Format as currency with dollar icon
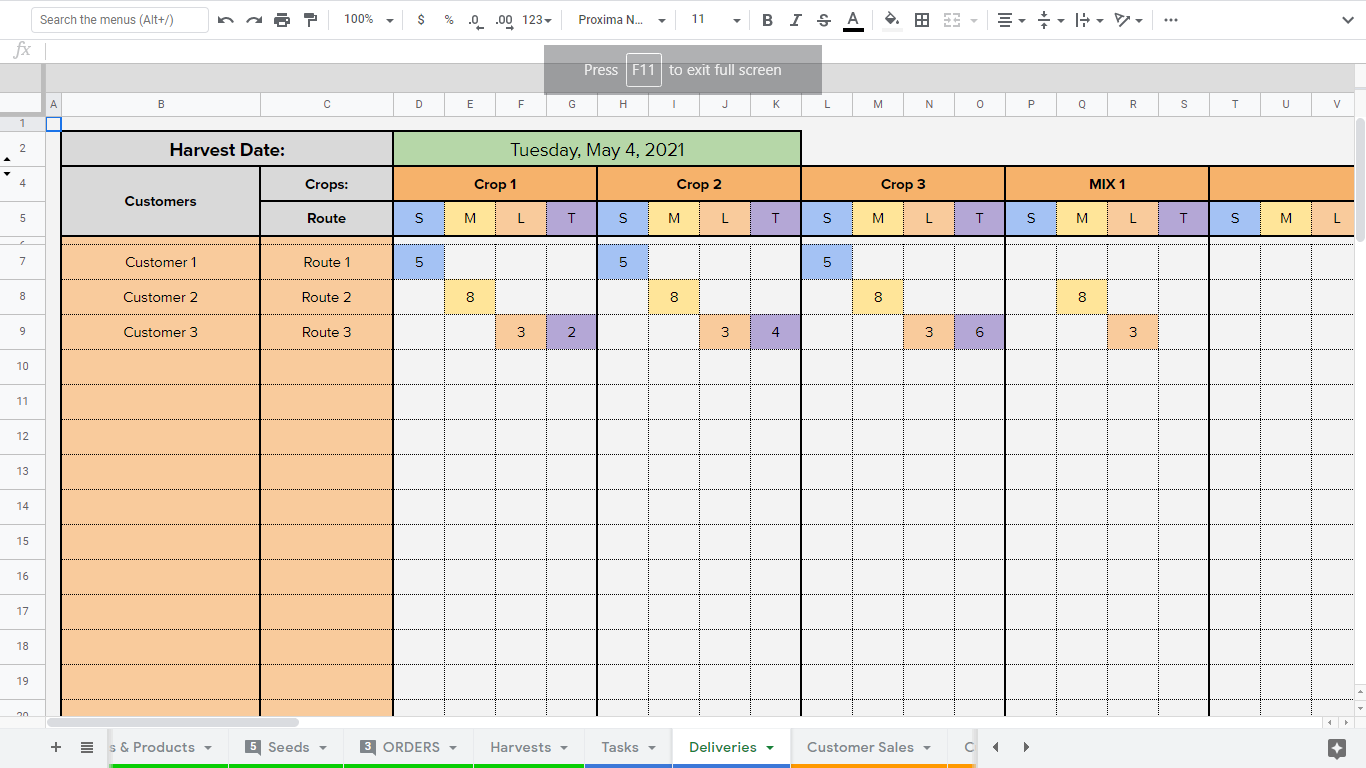 tap(421, 20)
